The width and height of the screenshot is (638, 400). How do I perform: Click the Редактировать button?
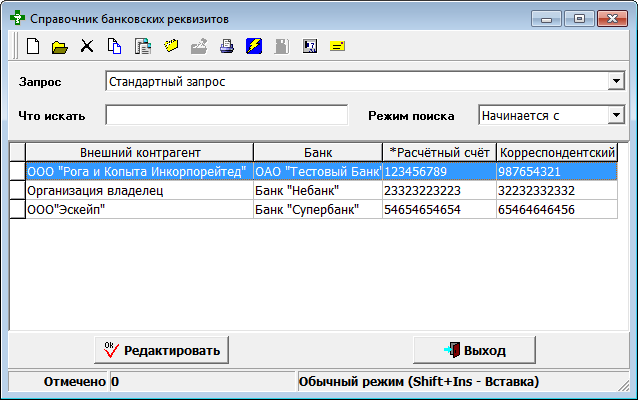162,350
